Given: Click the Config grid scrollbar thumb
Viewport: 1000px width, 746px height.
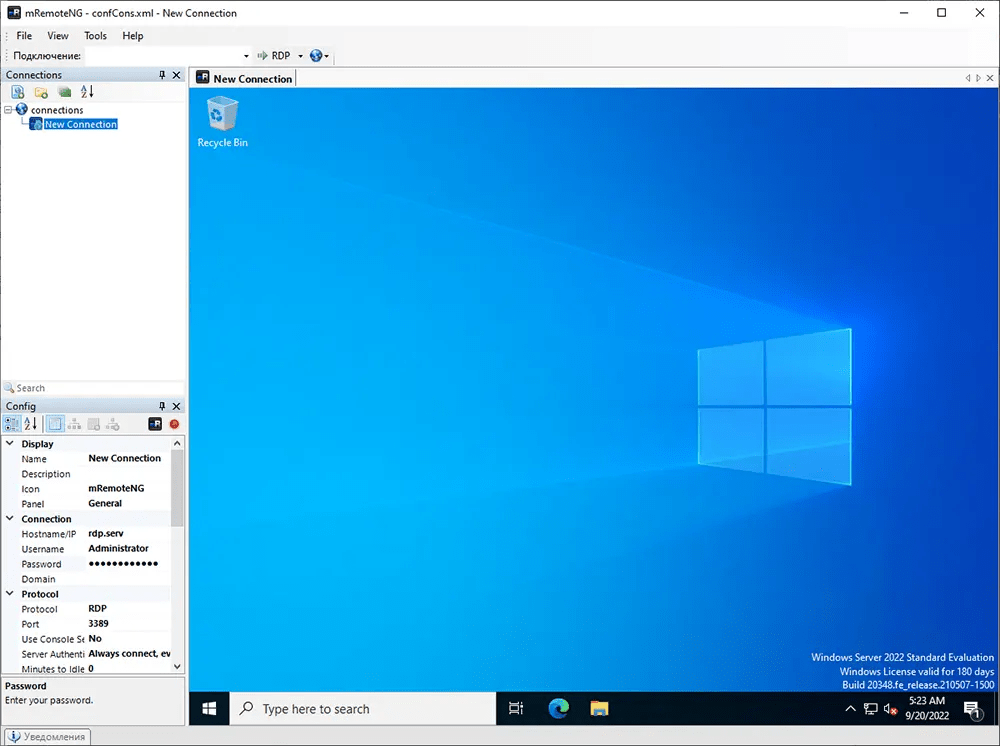Looking at the screenshot, I should pyautogui.click(x=177, y=488).
